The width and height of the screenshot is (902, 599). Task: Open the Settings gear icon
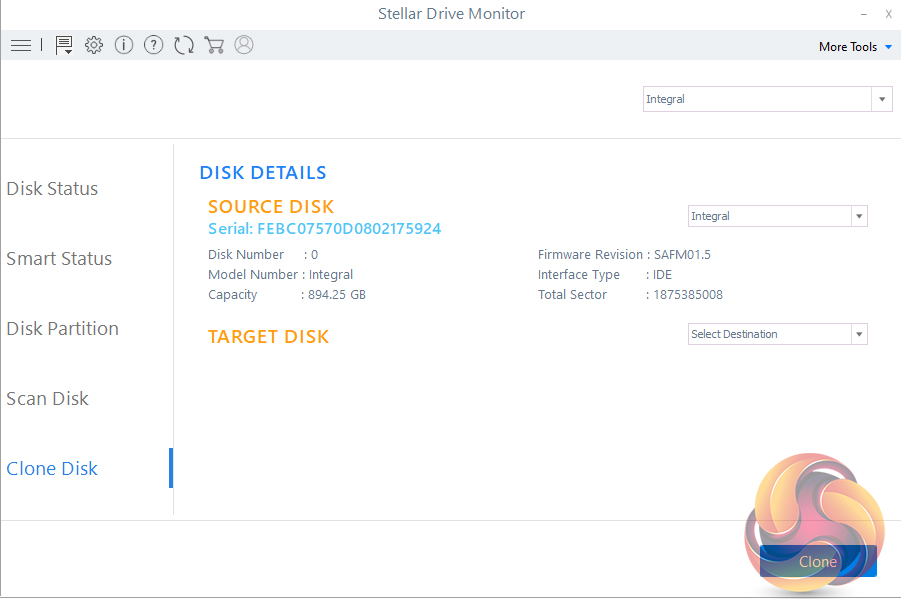click(93, 45)
